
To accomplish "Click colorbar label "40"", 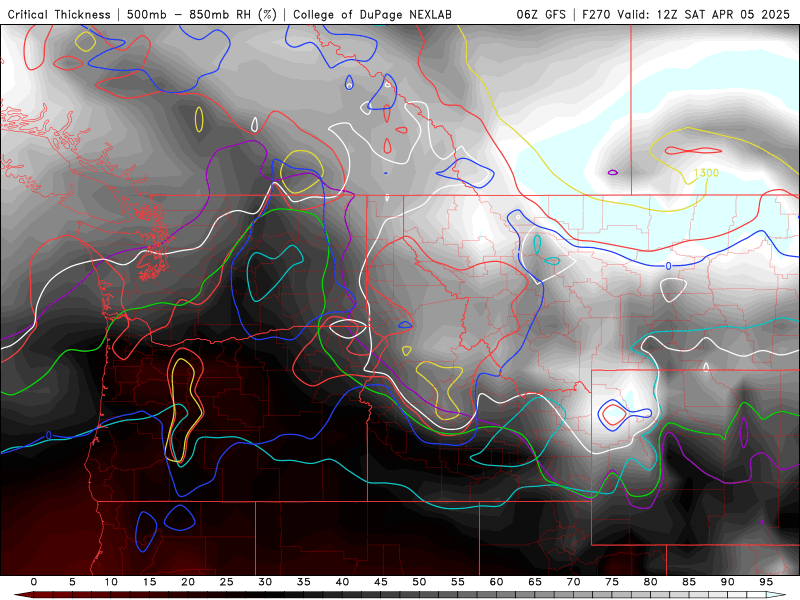I will tap(342, 582).
